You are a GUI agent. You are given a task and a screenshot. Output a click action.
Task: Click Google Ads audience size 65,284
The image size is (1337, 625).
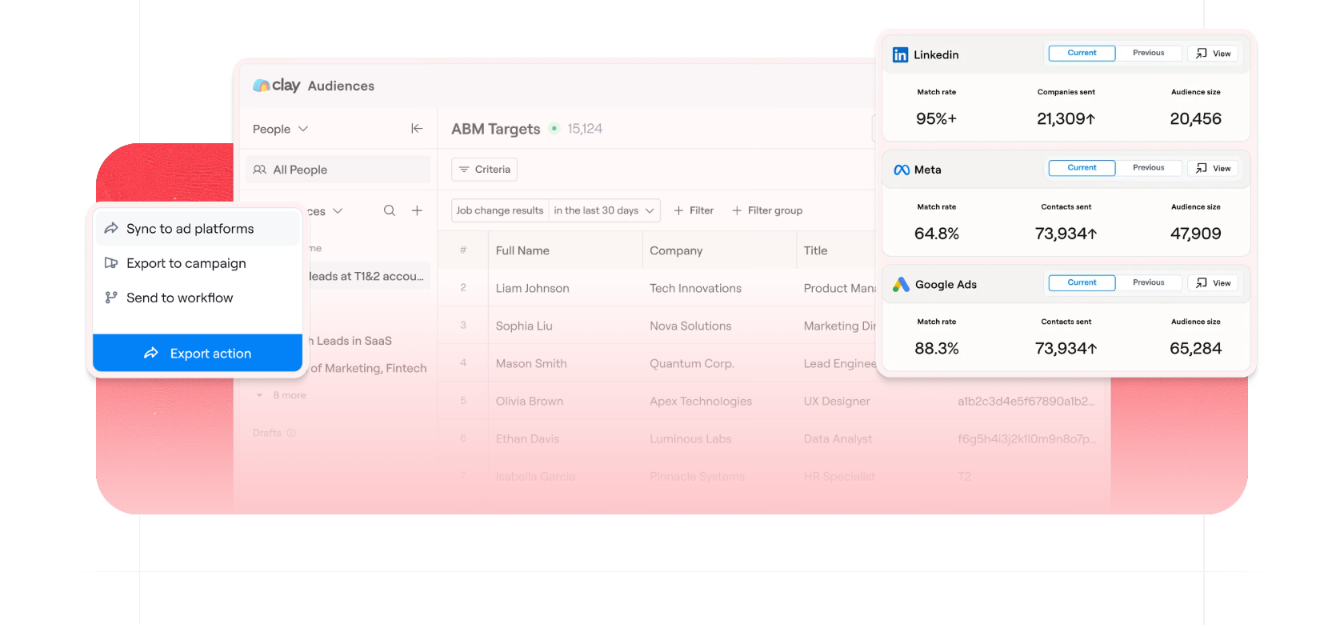(1196, 348)
